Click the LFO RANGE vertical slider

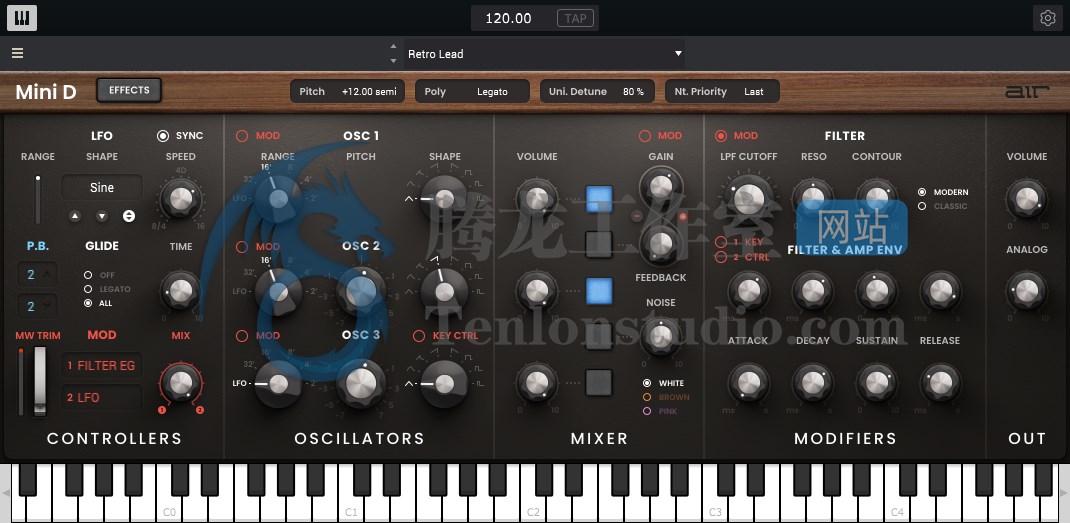38,199
